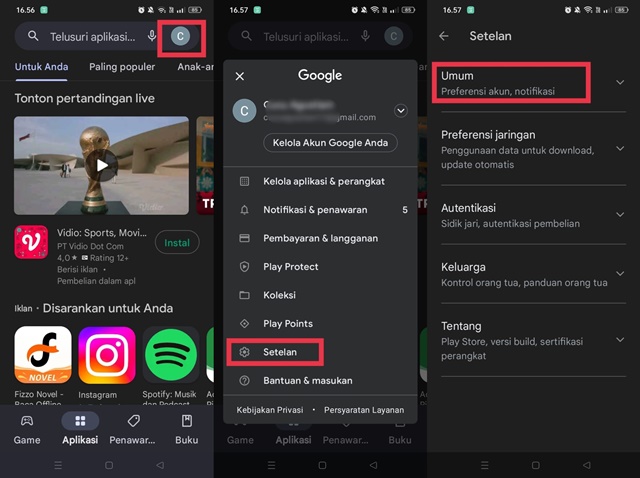
Task: Tap the Instal button for Vidio
Action: tap(177, 243)
